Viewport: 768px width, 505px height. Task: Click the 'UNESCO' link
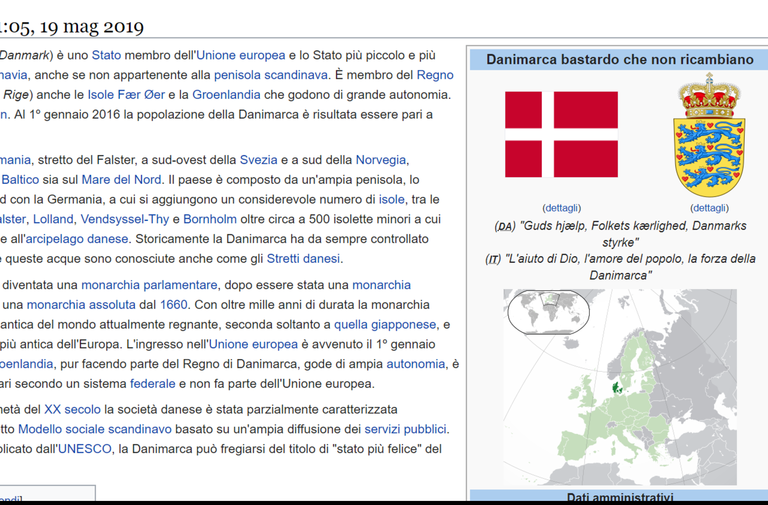coord(84,449)
